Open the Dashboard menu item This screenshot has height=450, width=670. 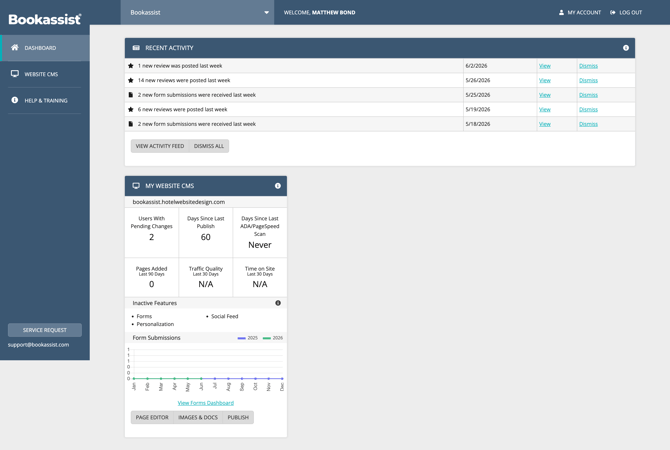45,48
